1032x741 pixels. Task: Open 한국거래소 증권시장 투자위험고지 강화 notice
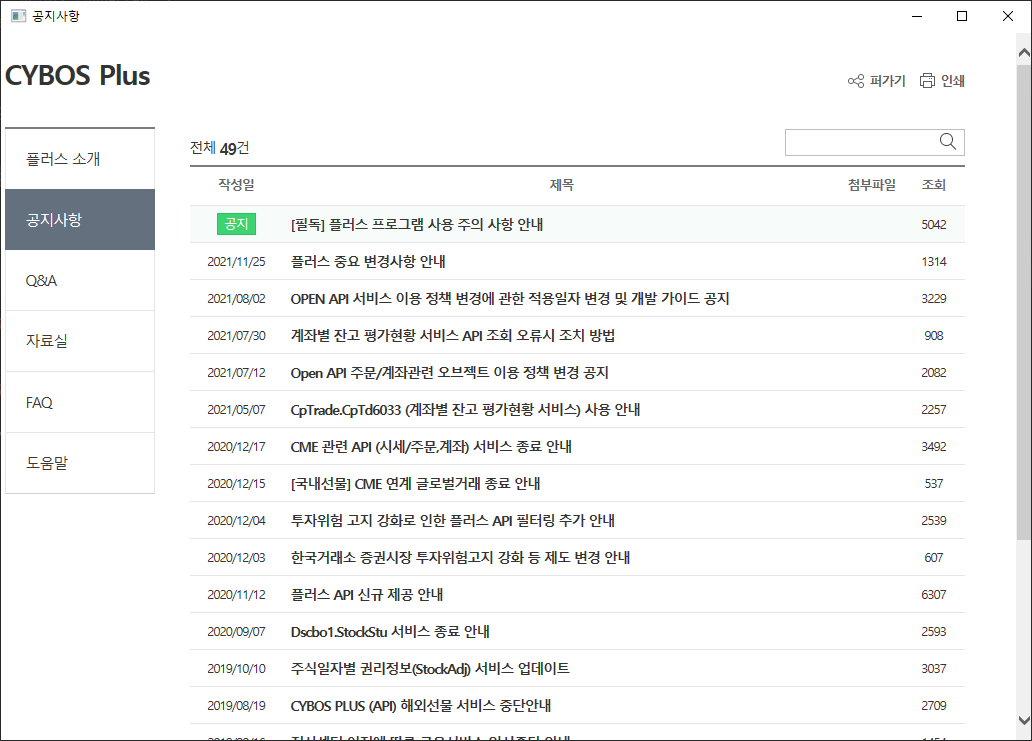pyautogui.click(x=460, y=557)
